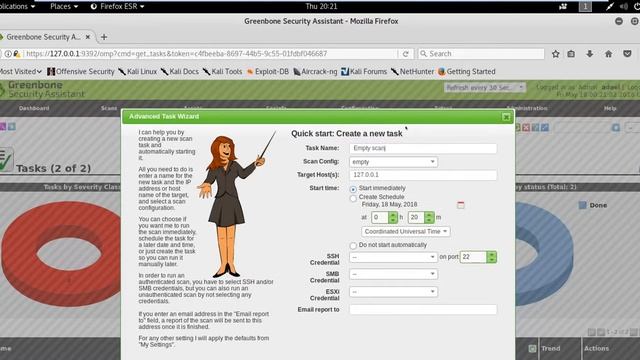Open the bookmarks library icon
This screenshot has width=640, height=360.
click(571, 54)
